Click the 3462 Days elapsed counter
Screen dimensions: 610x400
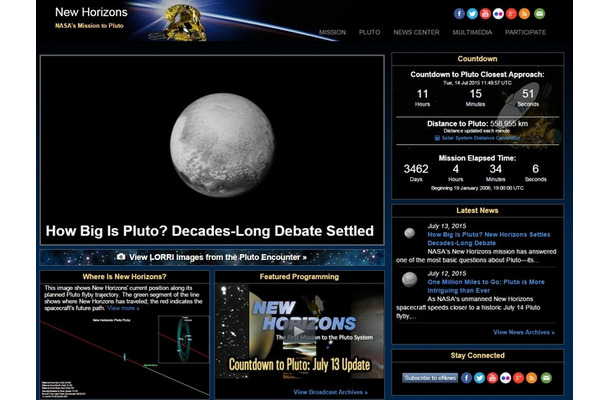tap(416, 173)
